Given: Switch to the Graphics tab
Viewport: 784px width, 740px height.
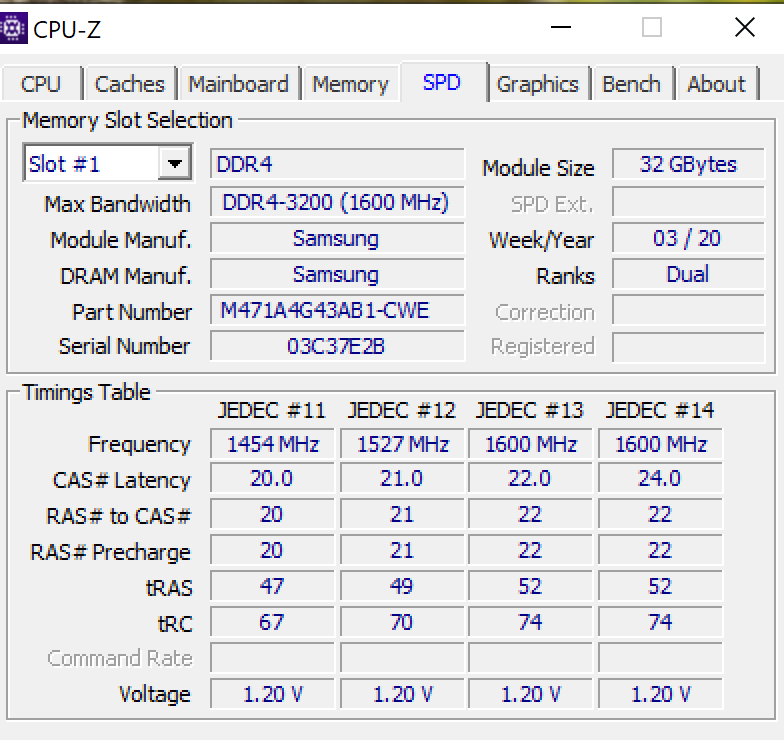Looking at the screenshot, I should tap(538, 84).
